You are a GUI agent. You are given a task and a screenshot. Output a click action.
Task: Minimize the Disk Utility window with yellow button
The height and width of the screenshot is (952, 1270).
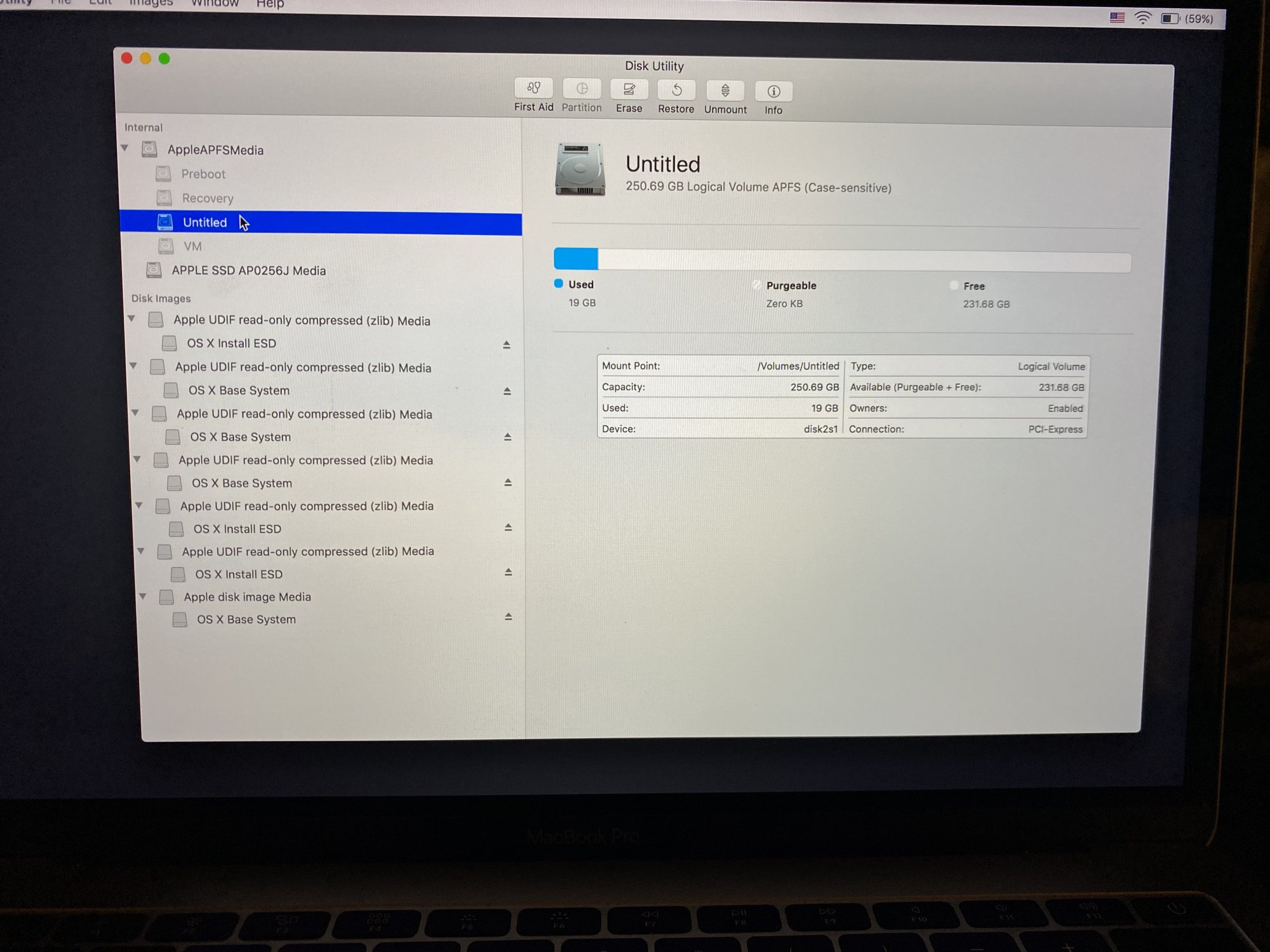pos(145,58)
